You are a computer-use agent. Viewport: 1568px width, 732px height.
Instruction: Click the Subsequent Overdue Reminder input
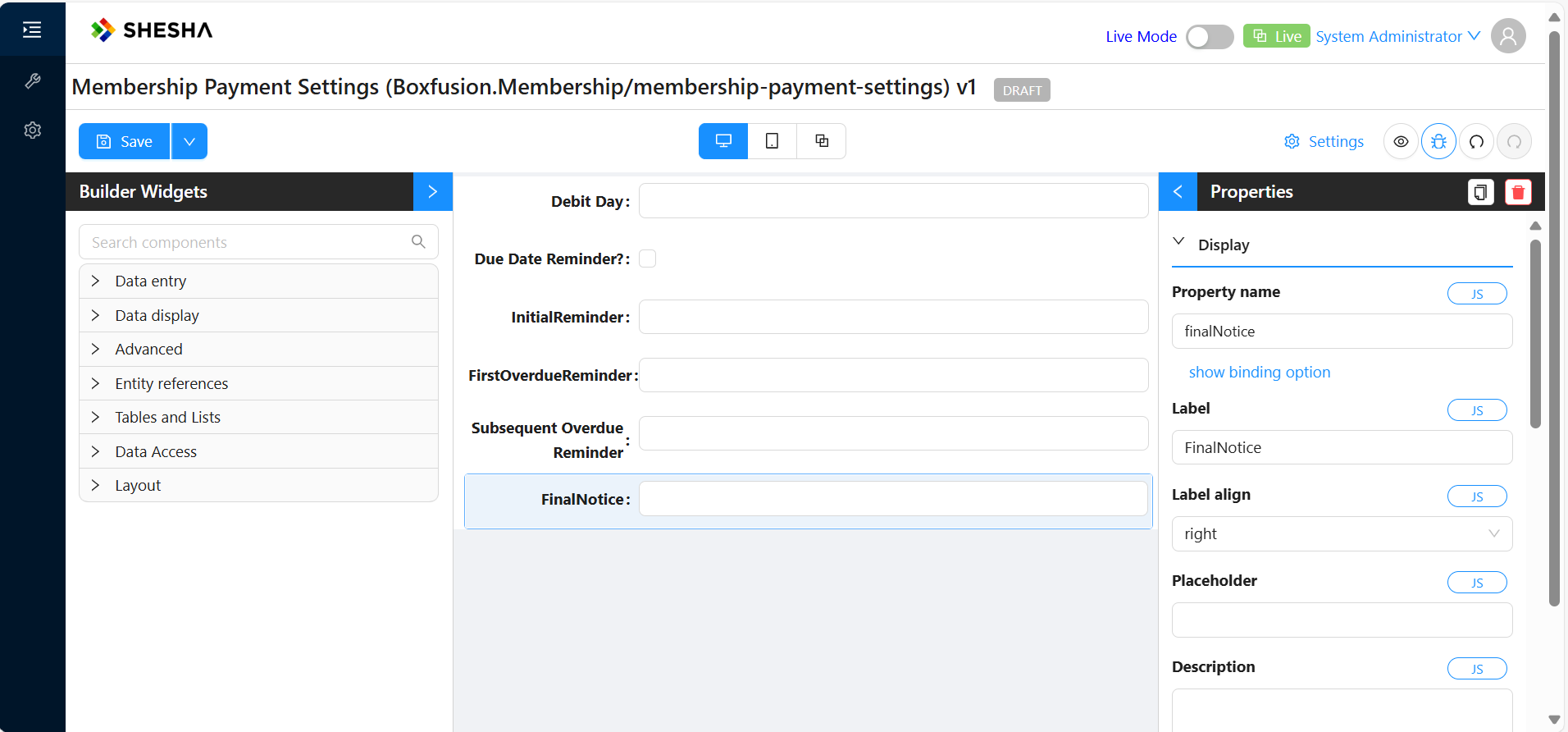tap(893, 433)
